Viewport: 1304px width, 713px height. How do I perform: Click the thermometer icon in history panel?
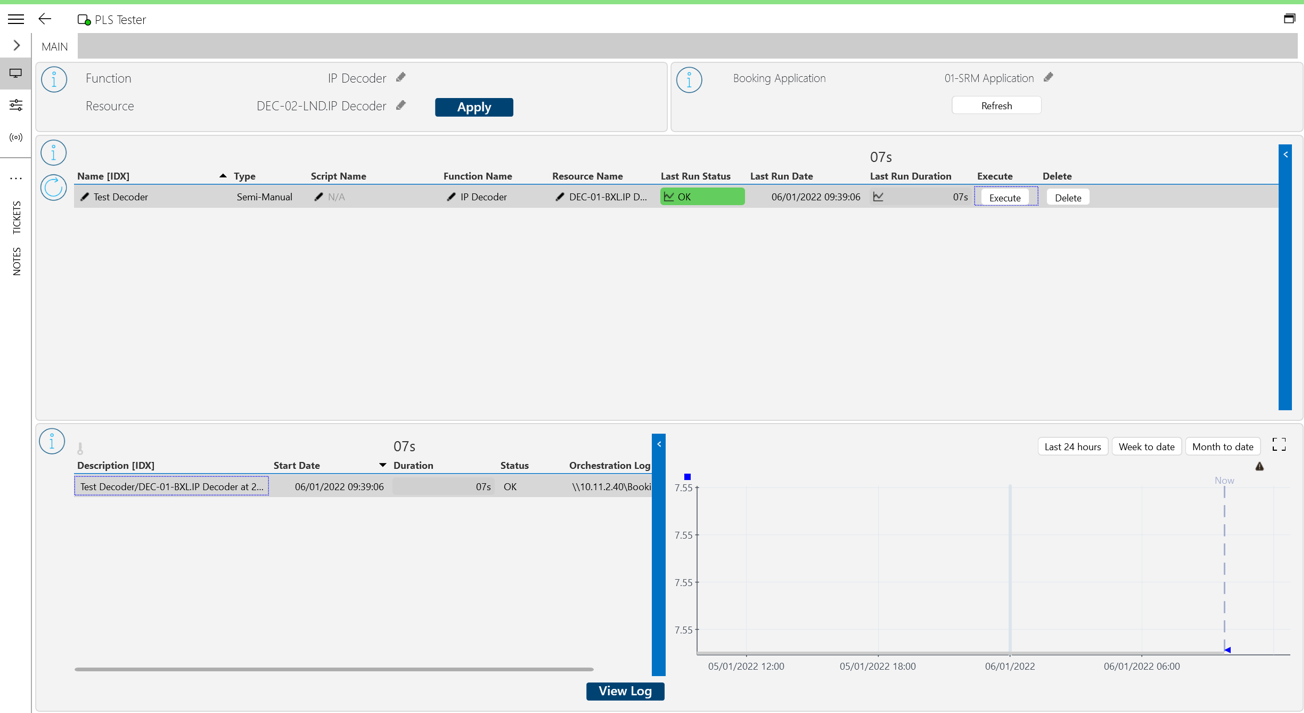[80, 448]
